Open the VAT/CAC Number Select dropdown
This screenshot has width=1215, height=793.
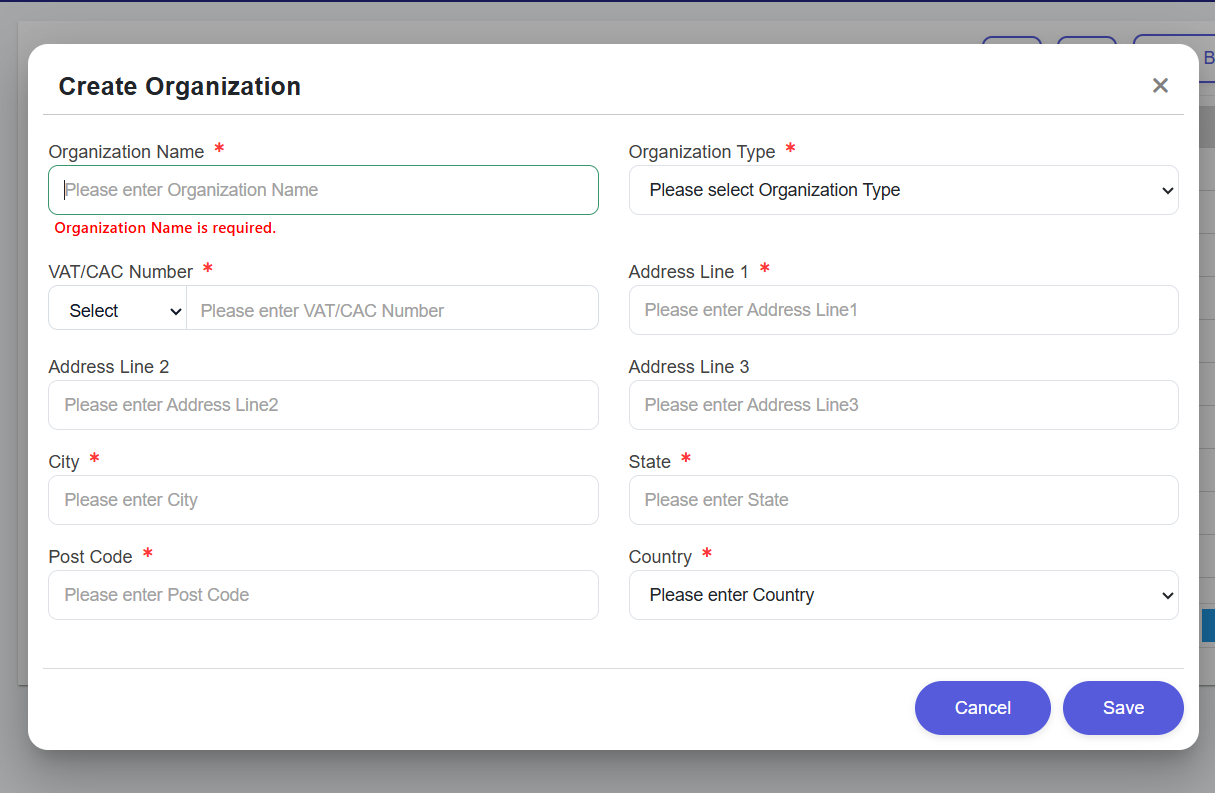coord(117,310)
